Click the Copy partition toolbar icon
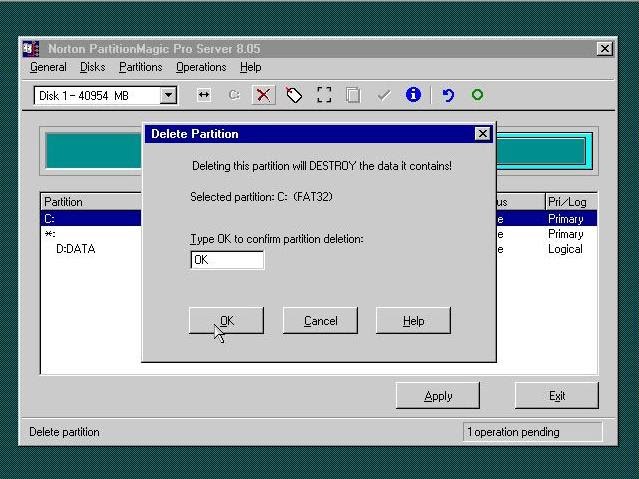This screenshot has height=479, width=639. click(x=353, y=95)
